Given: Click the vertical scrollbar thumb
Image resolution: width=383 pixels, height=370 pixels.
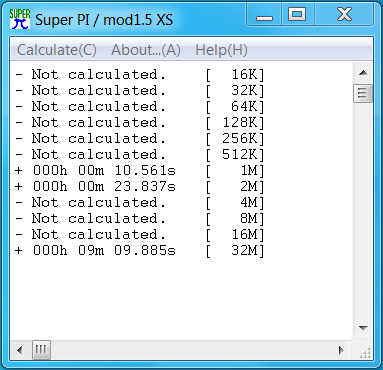Looking at the screenshot, I should coord(363,93).
